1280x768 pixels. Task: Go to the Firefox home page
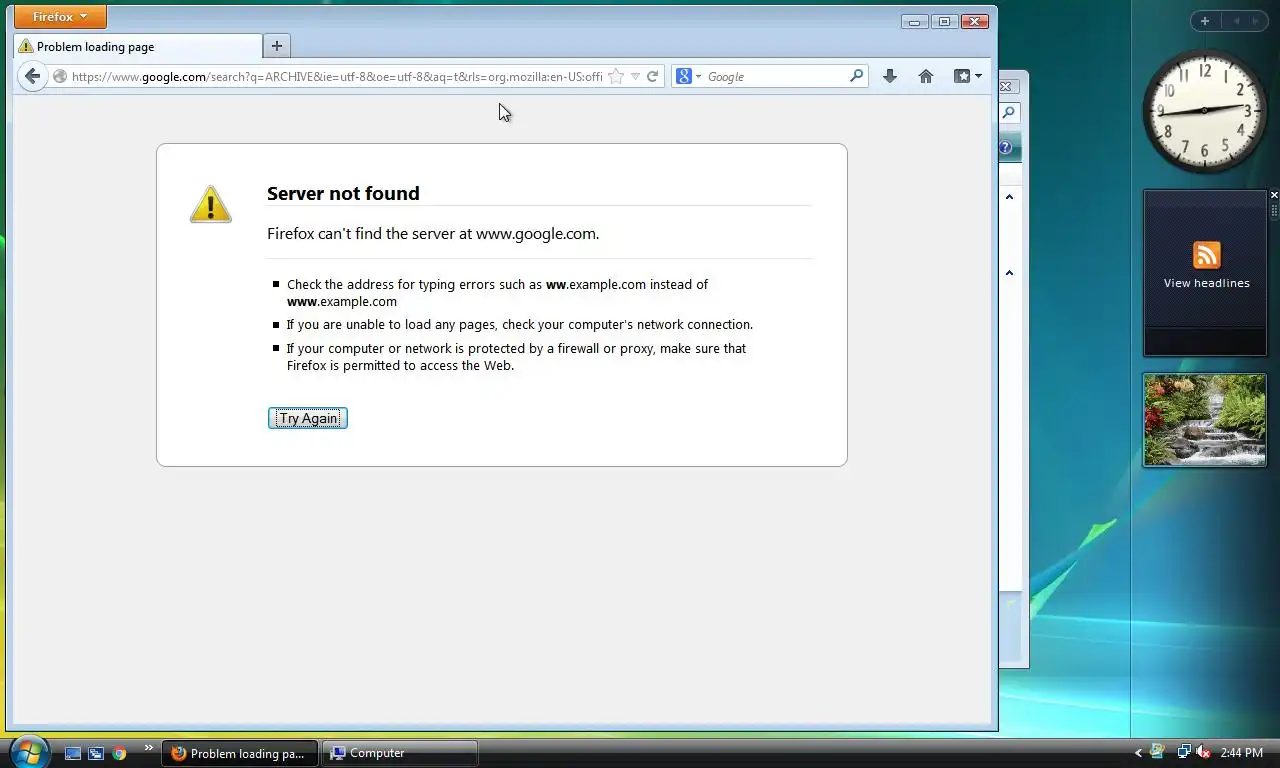[926, 76]
